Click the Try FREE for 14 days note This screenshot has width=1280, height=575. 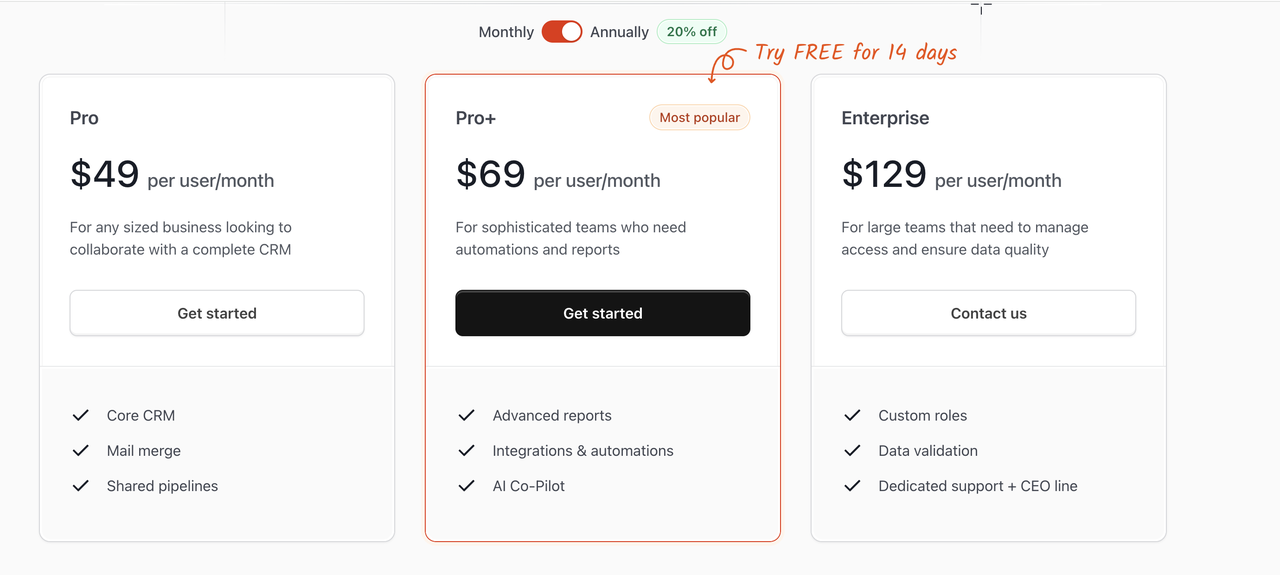point(855,53)
